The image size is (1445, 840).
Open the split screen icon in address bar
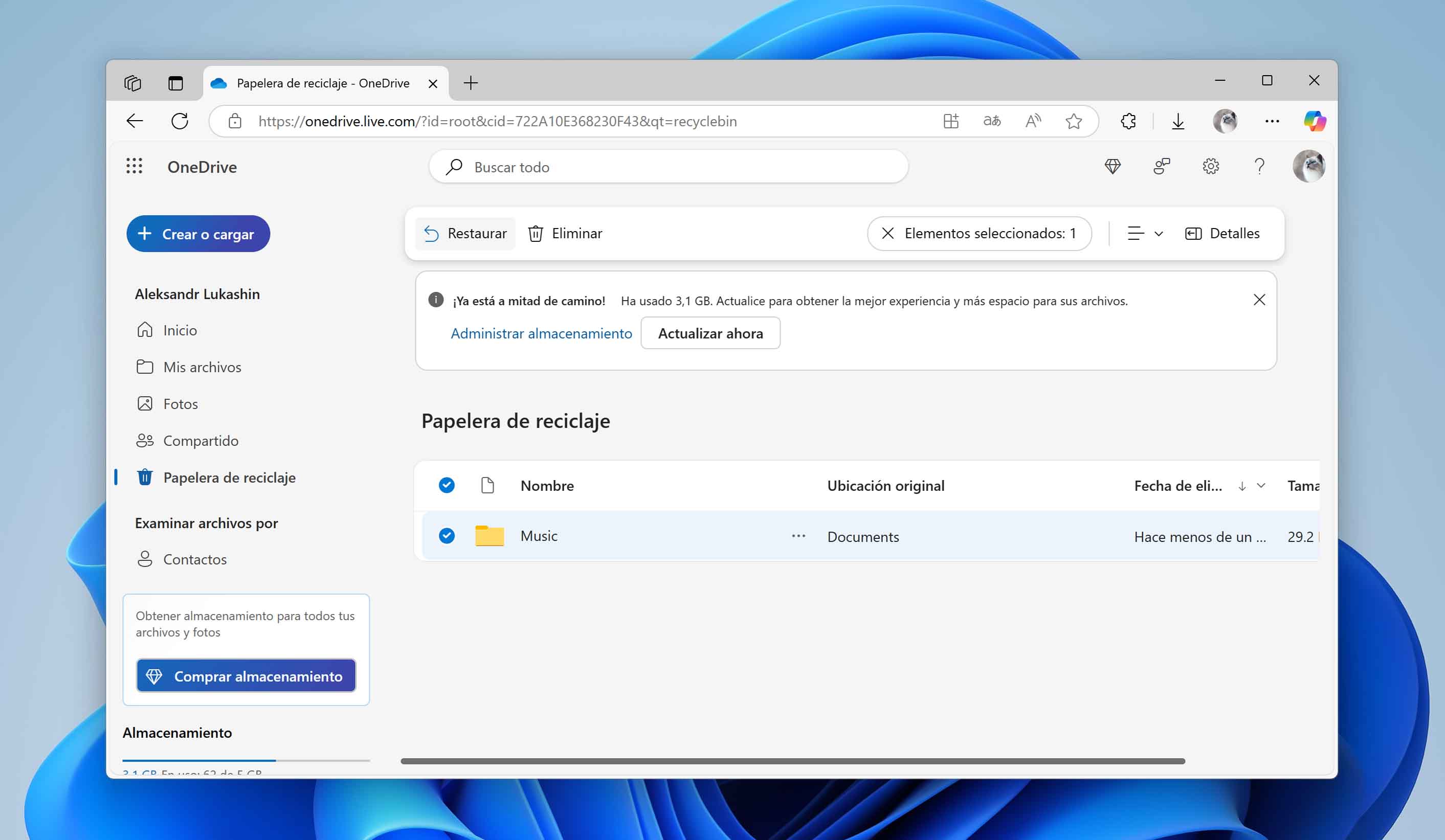(x=951, y=121)
